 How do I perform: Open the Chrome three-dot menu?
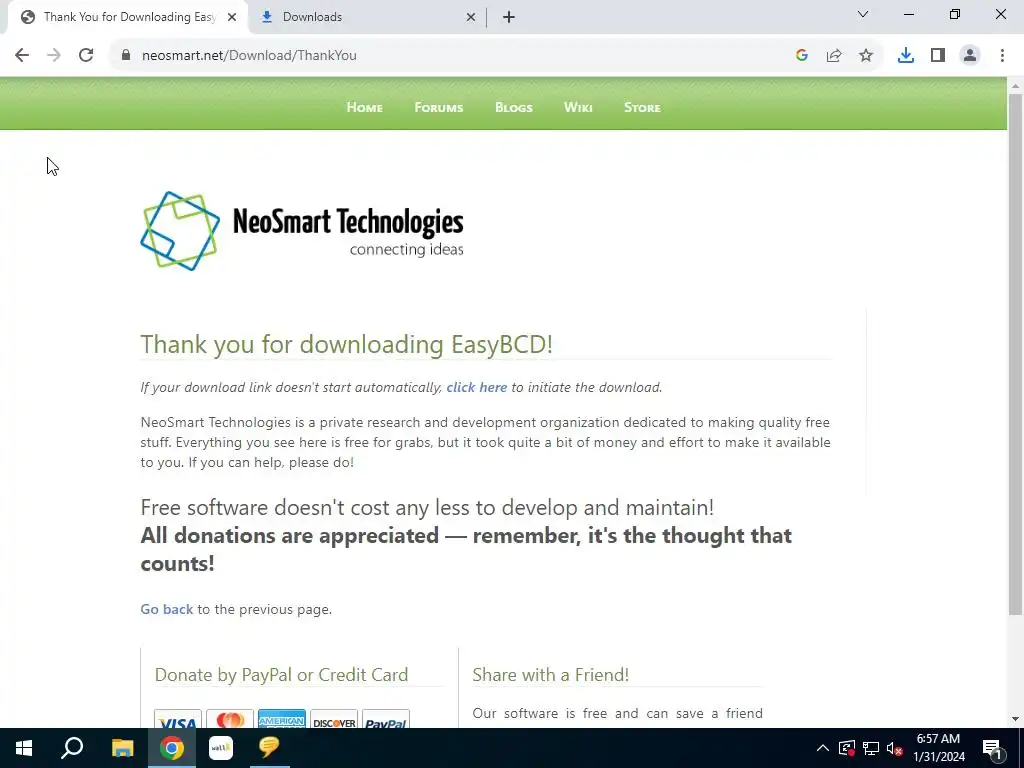1002,56
